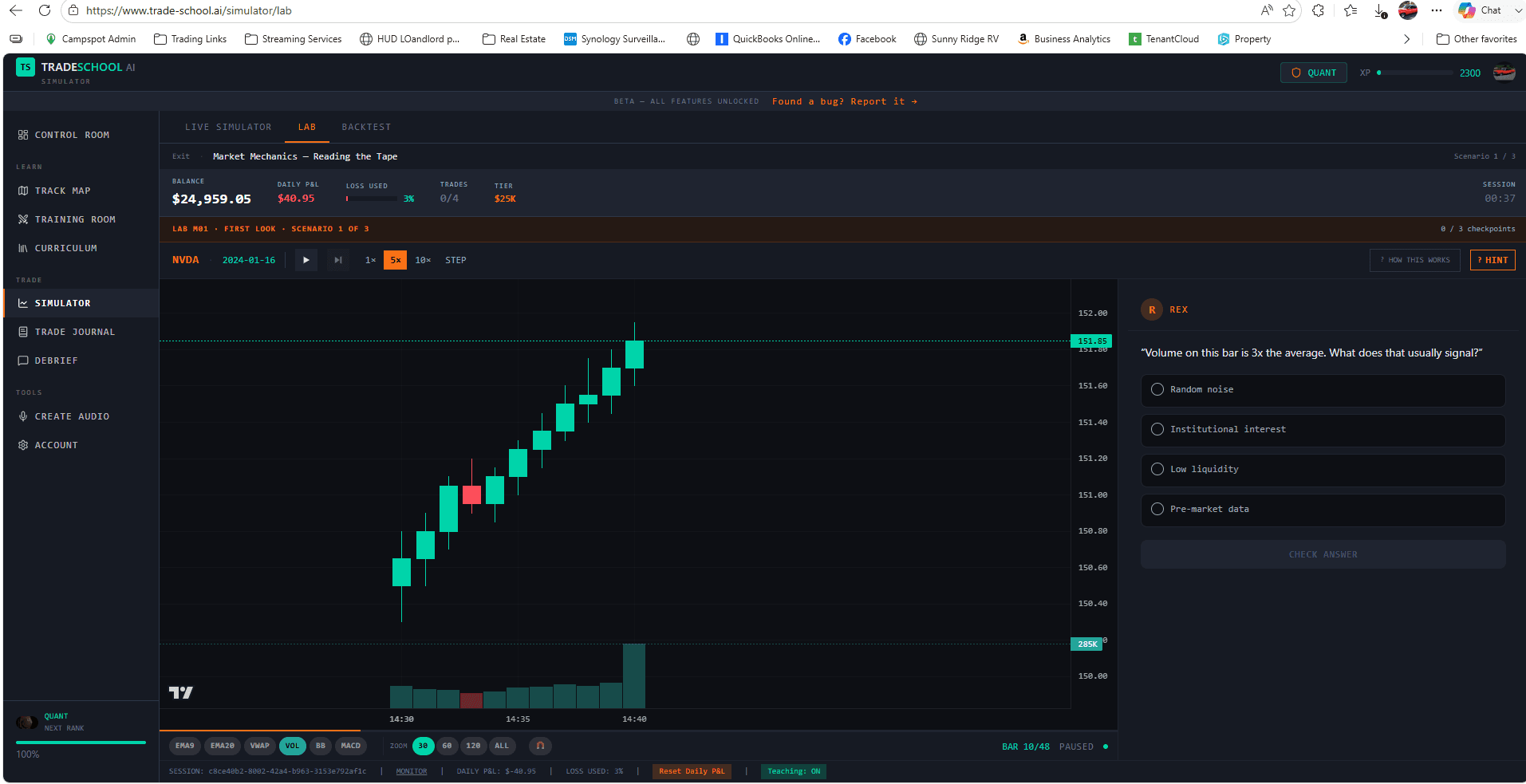Toggle the VOL indicator off

coord(292,746)
